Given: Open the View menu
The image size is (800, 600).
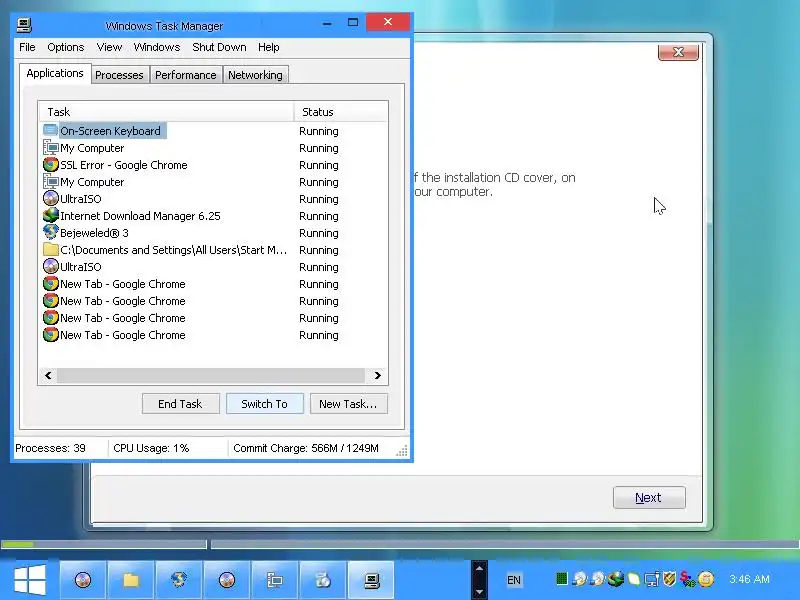Looking at the screenshot, I should [109, 47].
